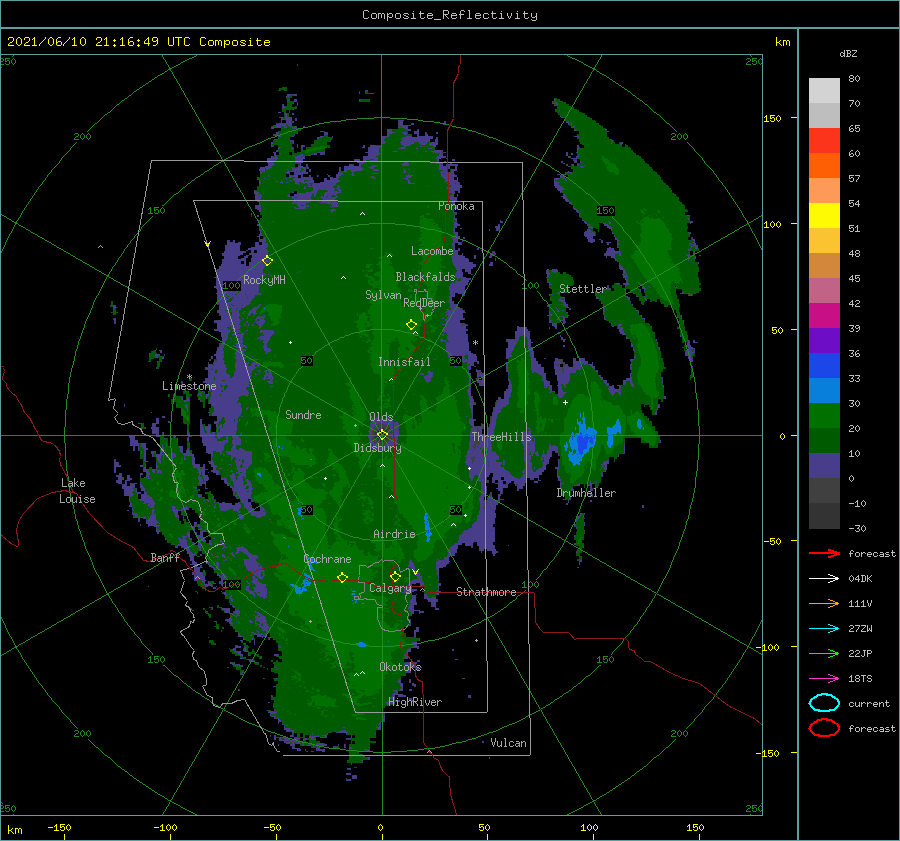
Task: Click the Lake Louise label
Action: point(77,491)
